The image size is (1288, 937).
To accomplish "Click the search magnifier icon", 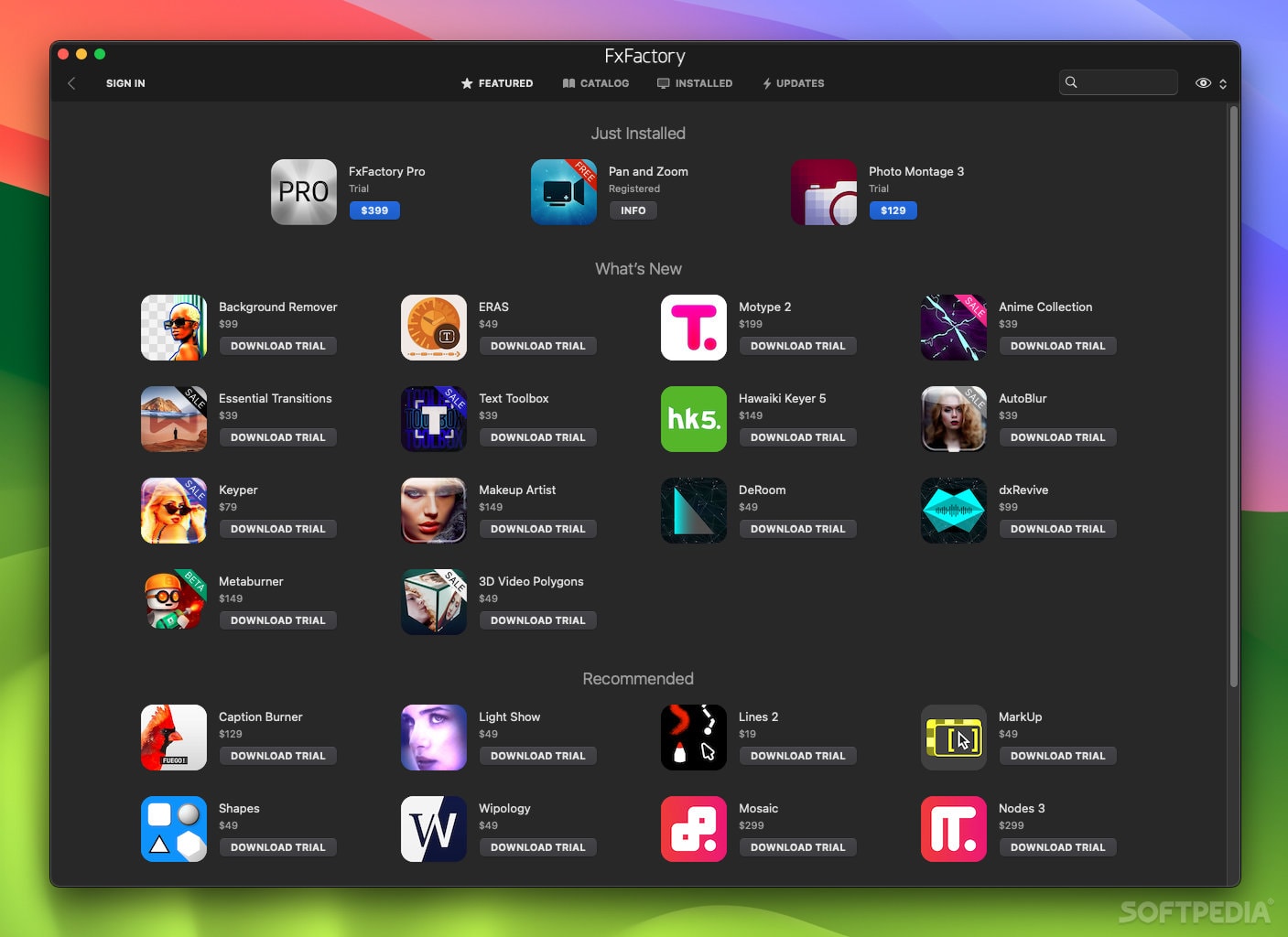I will point(1071,82).
